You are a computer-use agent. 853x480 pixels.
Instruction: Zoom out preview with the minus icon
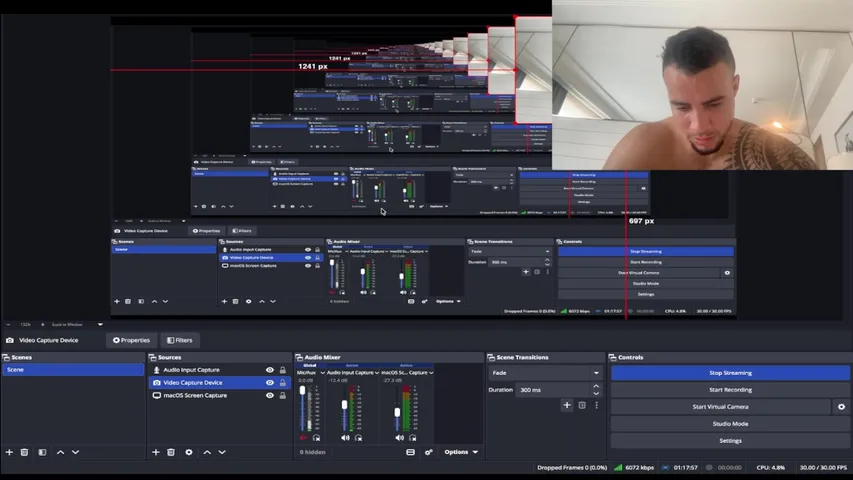click(x=9, y=324)
